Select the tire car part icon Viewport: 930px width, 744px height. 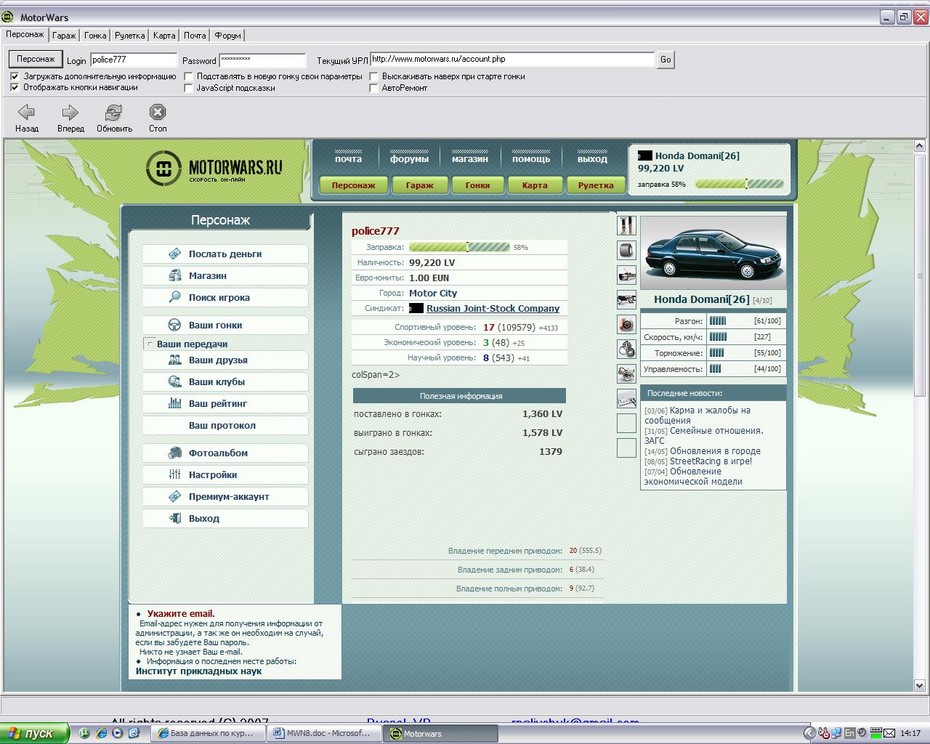[x=626, y=250]
